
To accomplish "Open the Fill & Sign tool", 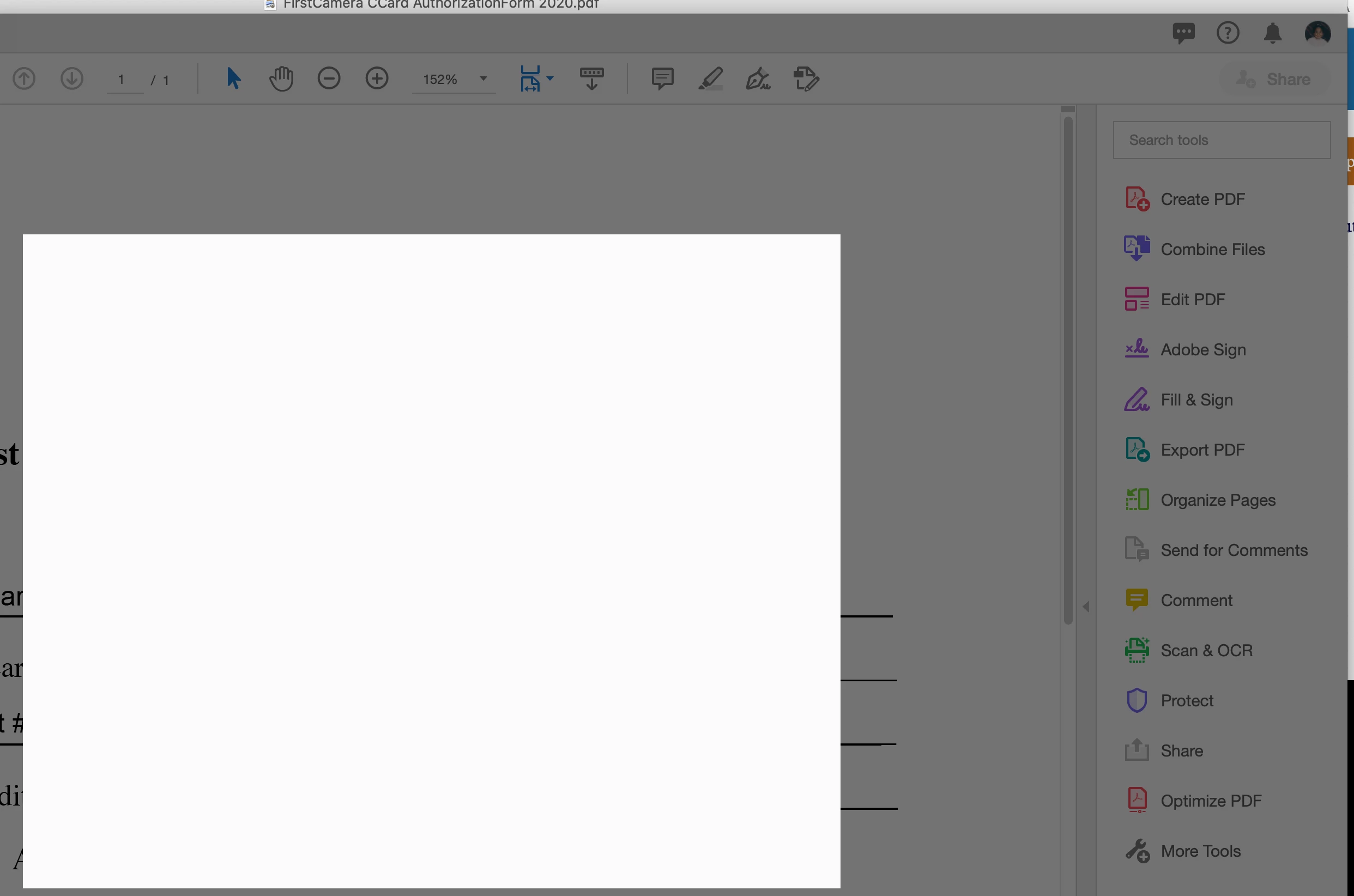I will [x=1196, y=400].
